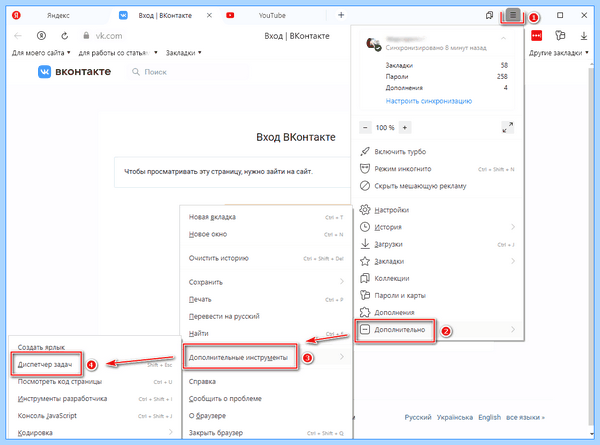Select Скрыть мешающую рекламу item

437,186
